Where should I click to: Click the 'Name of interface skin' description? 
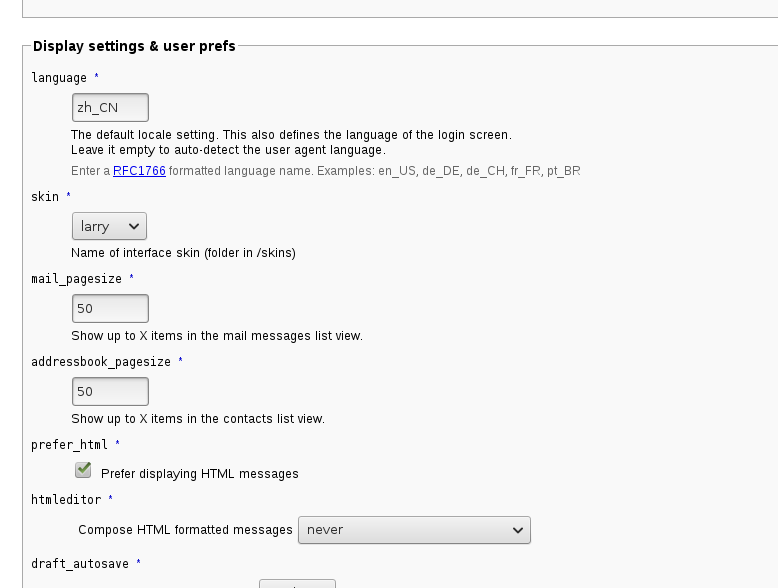pos(183,253)
